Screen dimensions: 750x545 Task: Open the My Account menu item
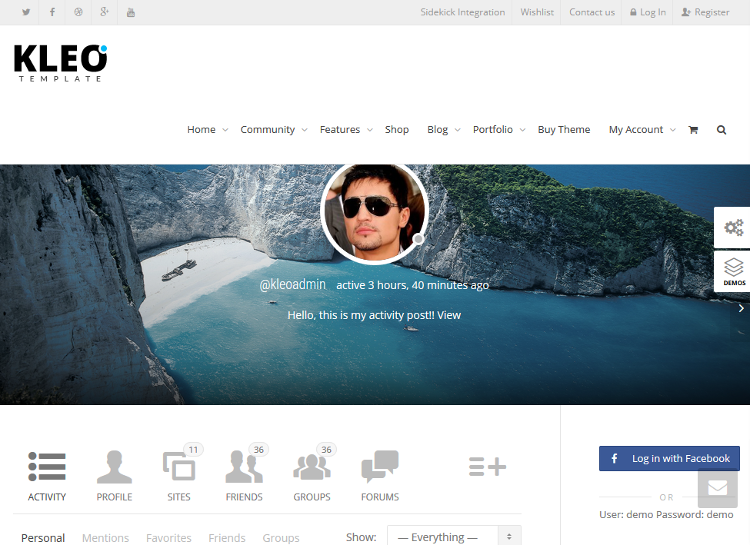tap(636, 130)
